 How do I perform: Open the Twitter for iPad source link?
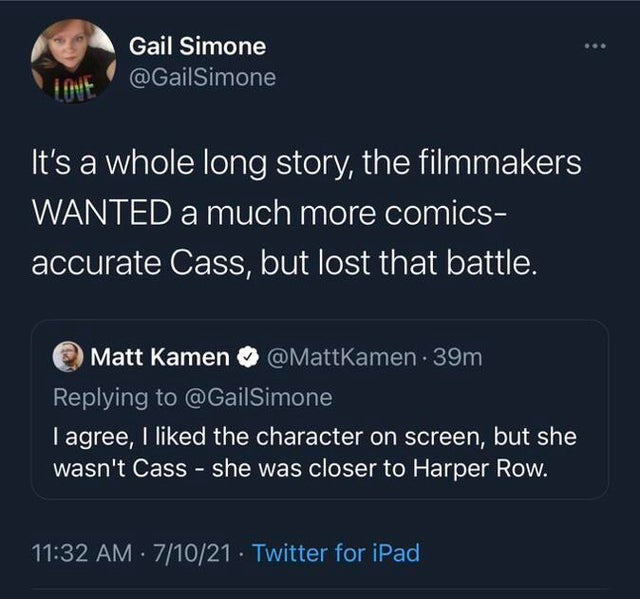click(x=336, y=553)
